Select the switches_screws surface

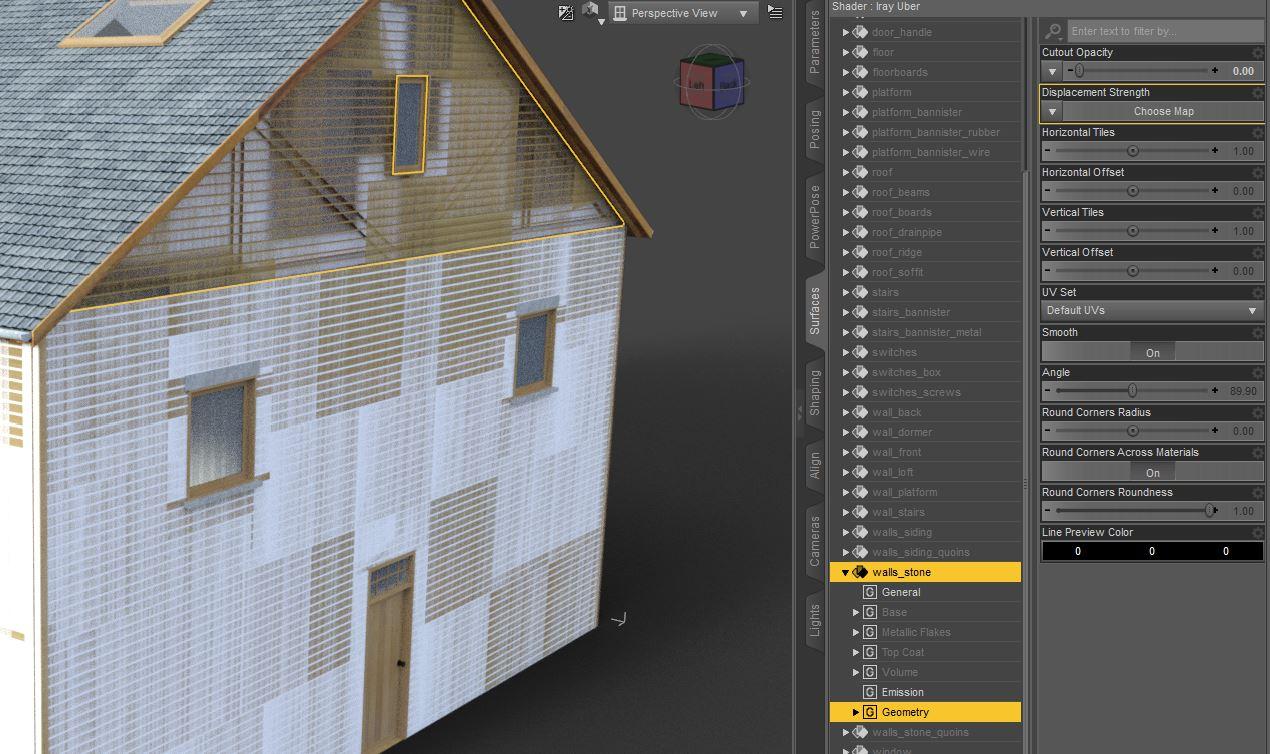coord(916,392)
